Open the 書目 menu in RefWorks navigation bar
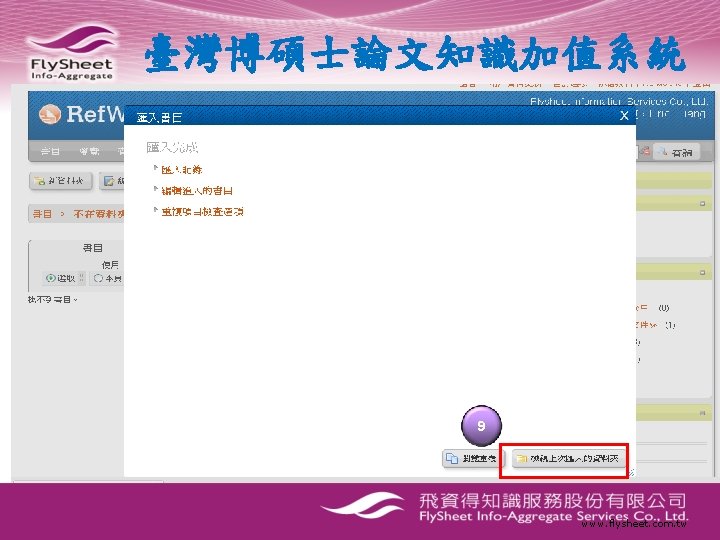Image resolution: width=720 pixels, height=540 pixels. (50, 152)
